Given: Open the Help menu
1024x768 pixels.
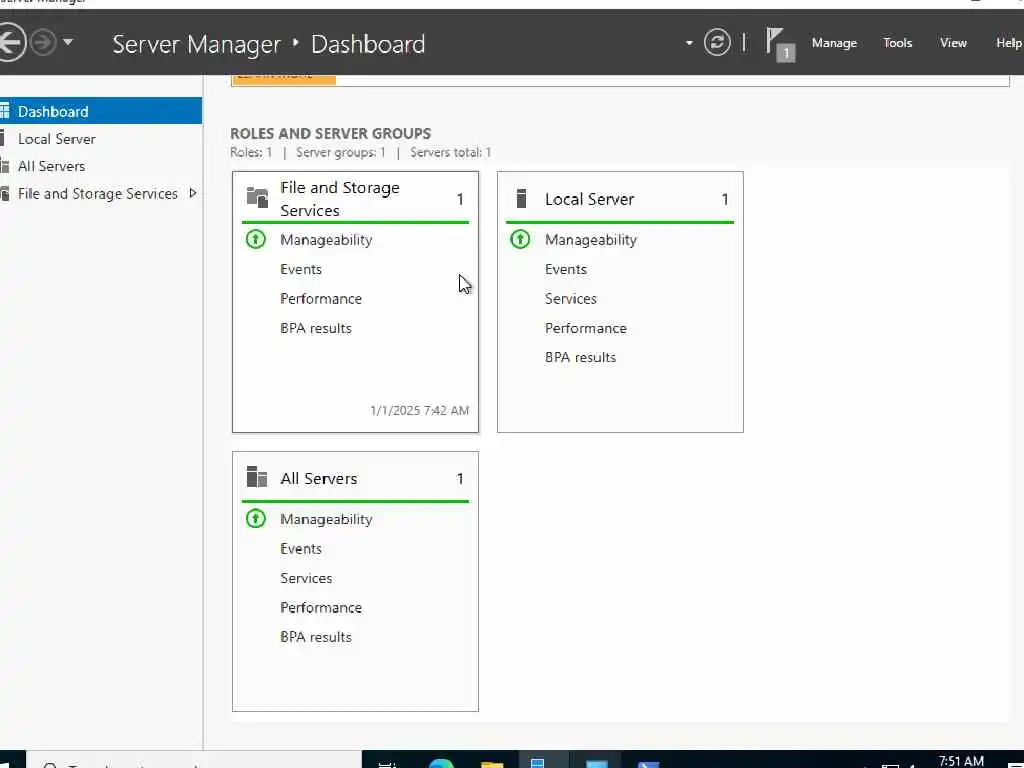Looking at the screenshot, I should (1009, 43).
